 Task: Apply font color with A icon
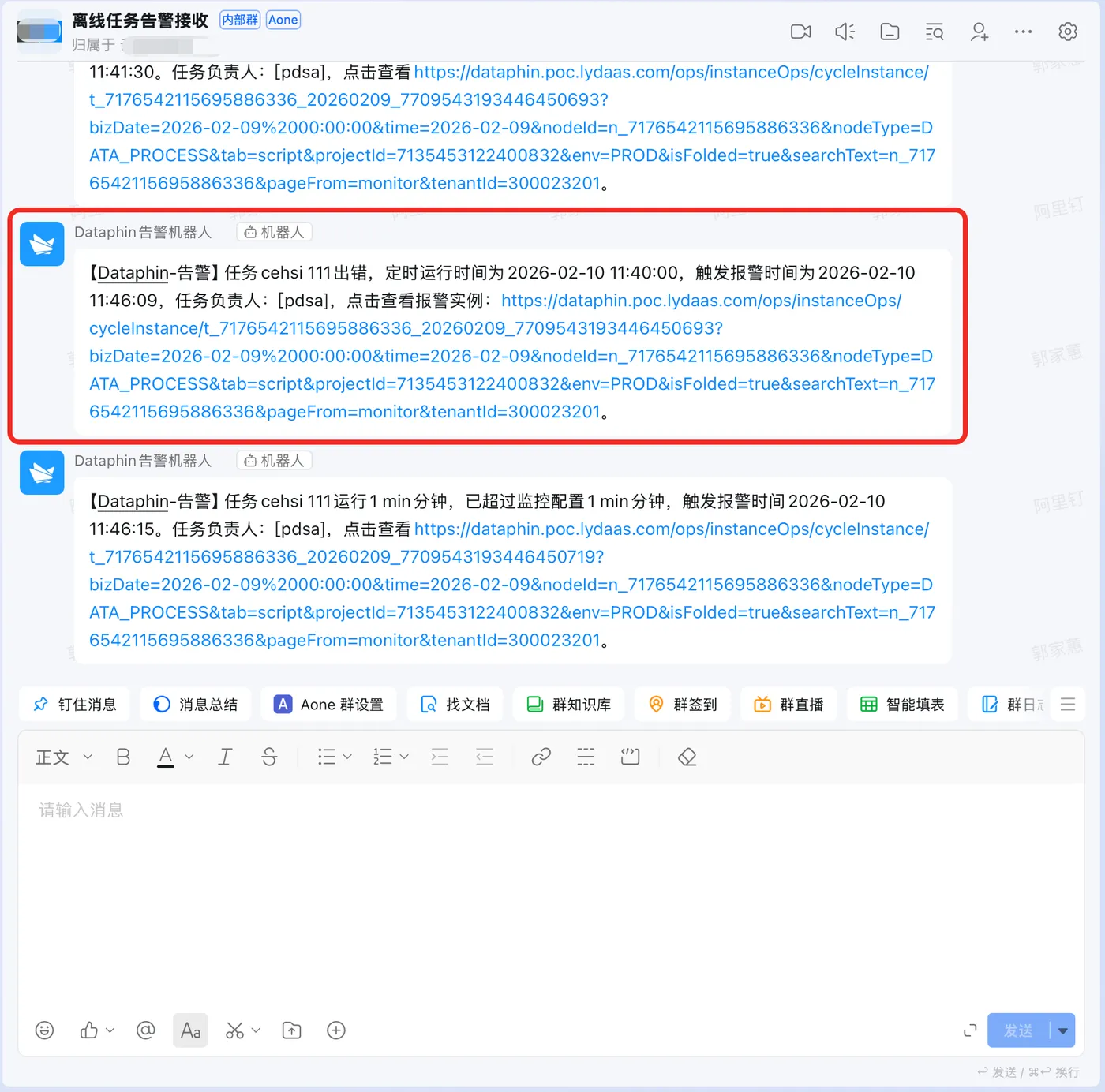click(166, 757)
